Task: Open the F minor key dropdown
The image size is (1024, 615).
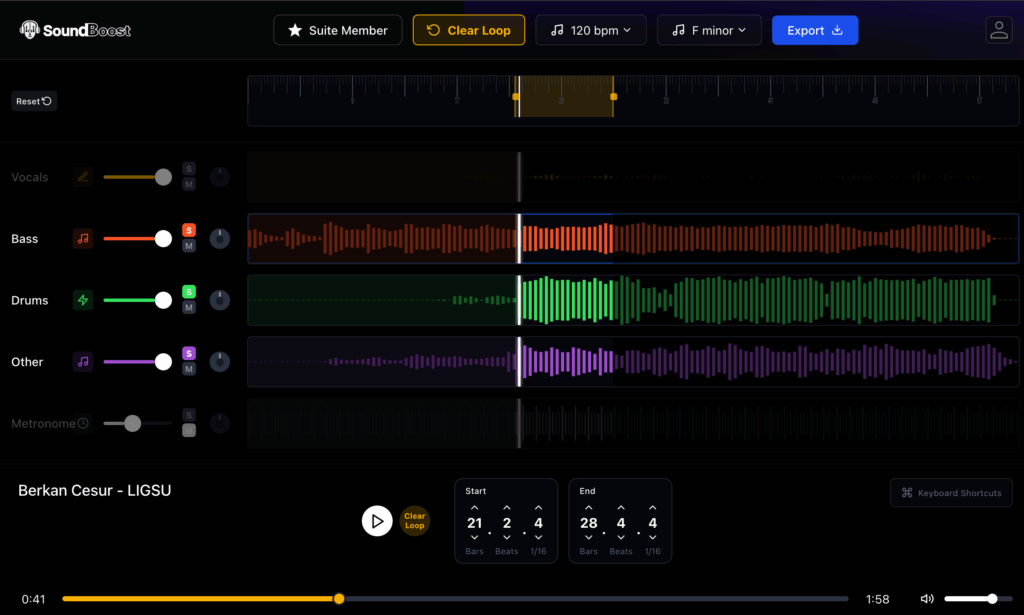Action: (x=709, y=30)
